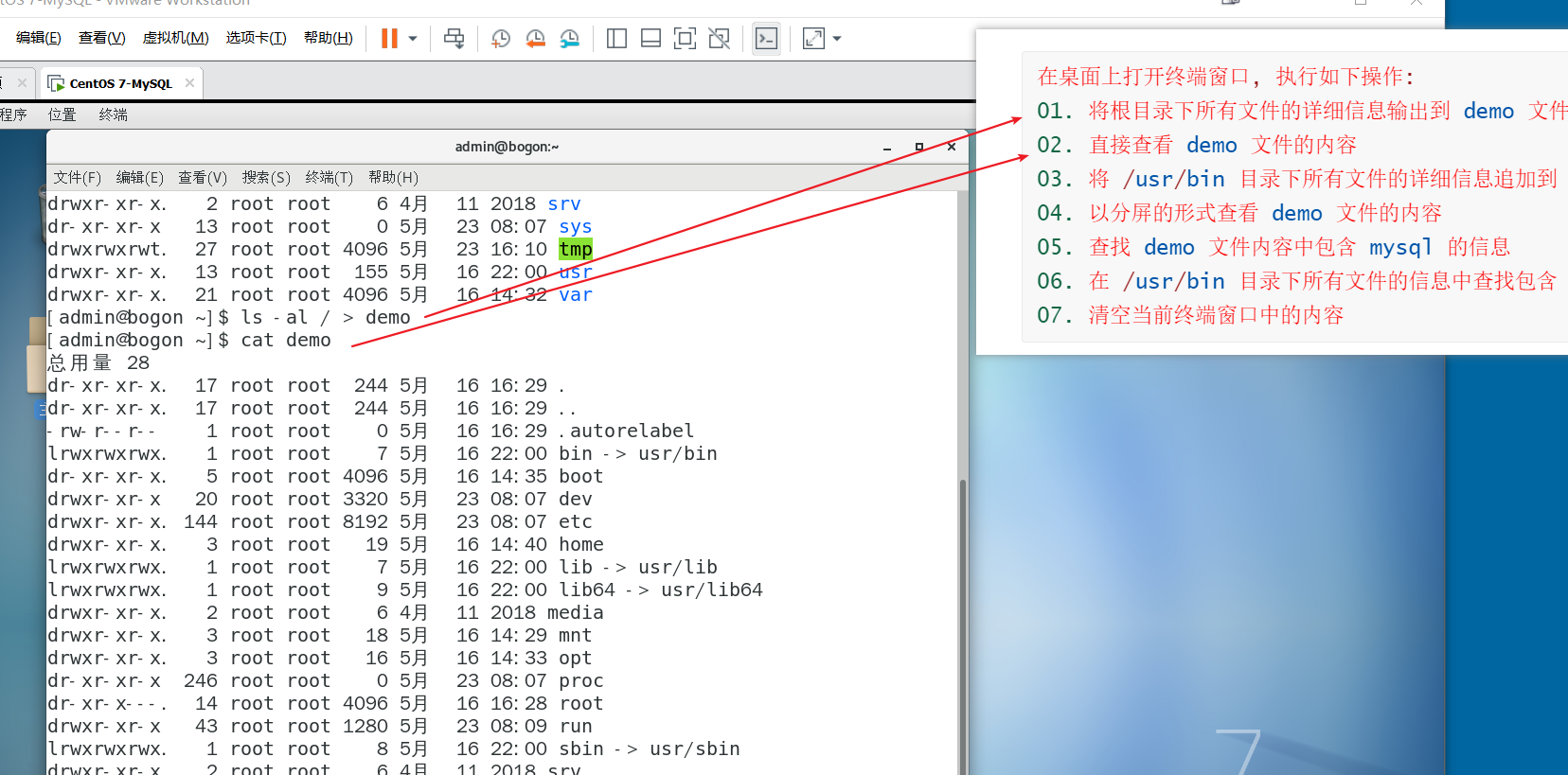Click the highlighted tmp directory name
Viewport: 1568px width, 775px height.
(576, 249)
